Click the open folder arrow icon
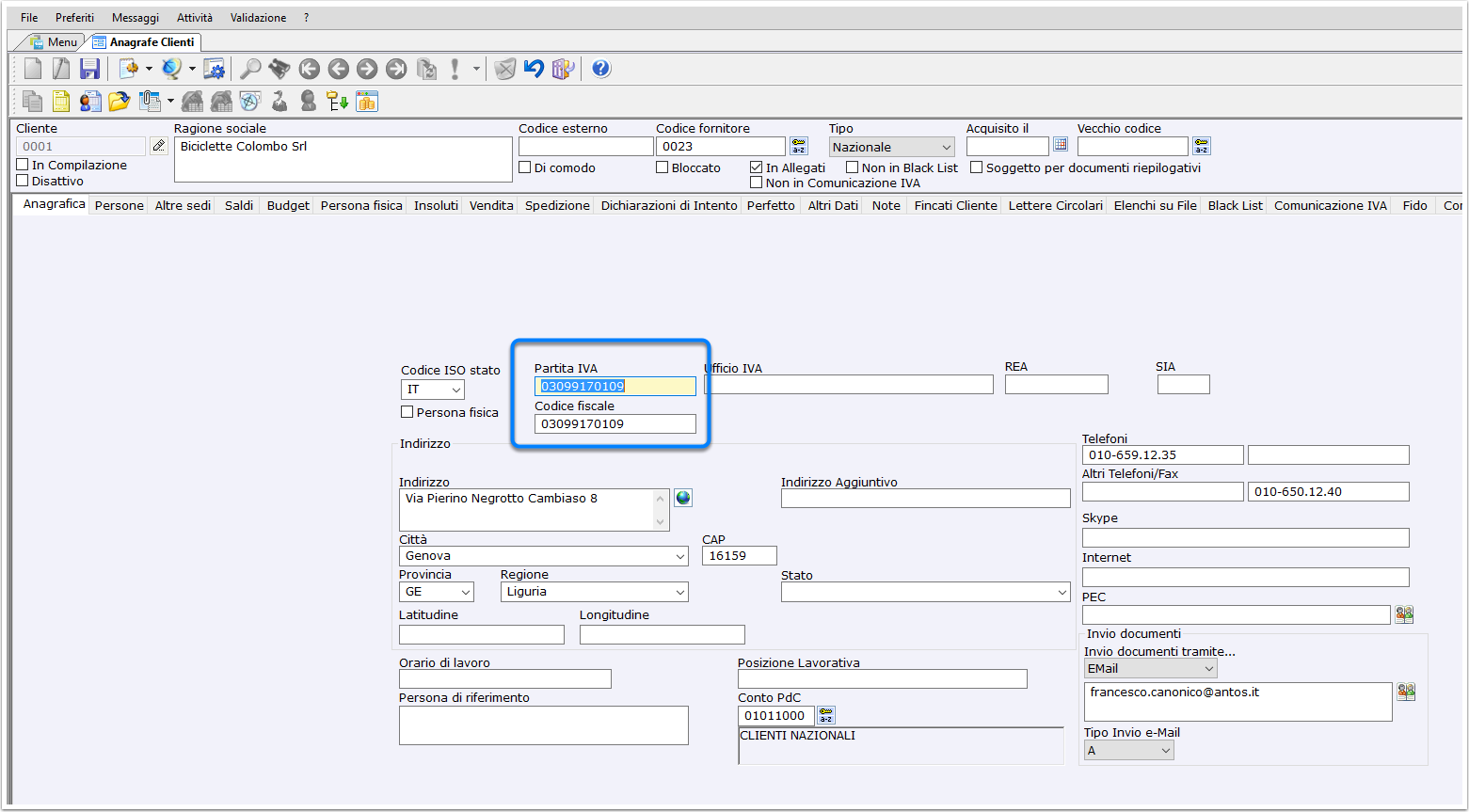 coord(119,101)
